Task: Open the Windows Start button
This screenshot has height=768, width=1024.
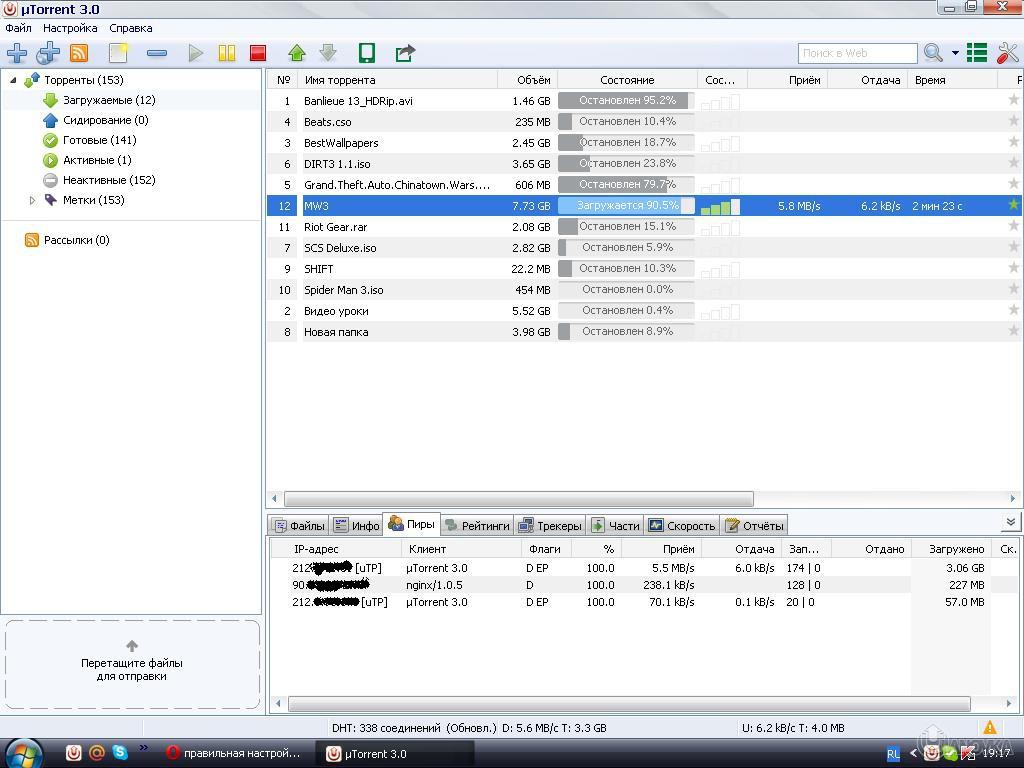Action: (22, 754)
